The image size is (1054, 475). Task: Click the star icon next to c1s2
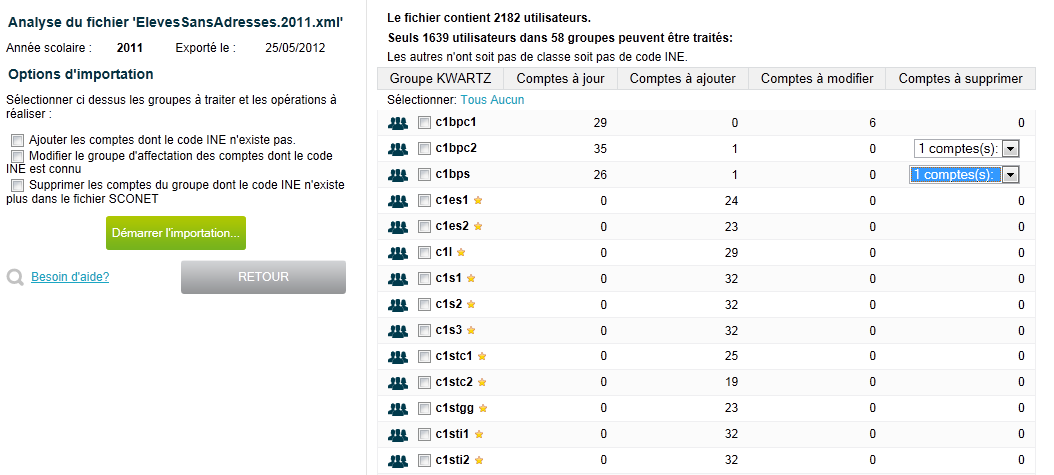[x=471, y=304]
